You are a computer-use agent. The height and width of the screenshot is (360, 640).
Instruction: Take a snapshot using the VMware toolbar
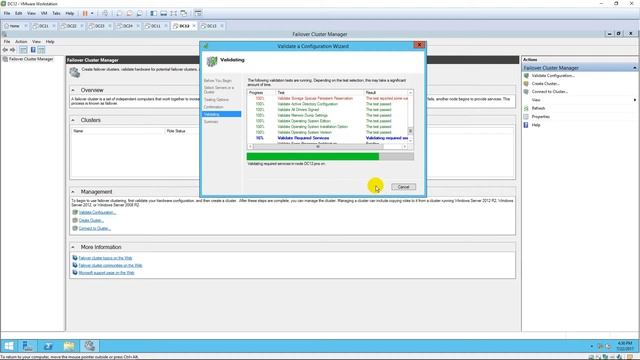coord(119,13)
